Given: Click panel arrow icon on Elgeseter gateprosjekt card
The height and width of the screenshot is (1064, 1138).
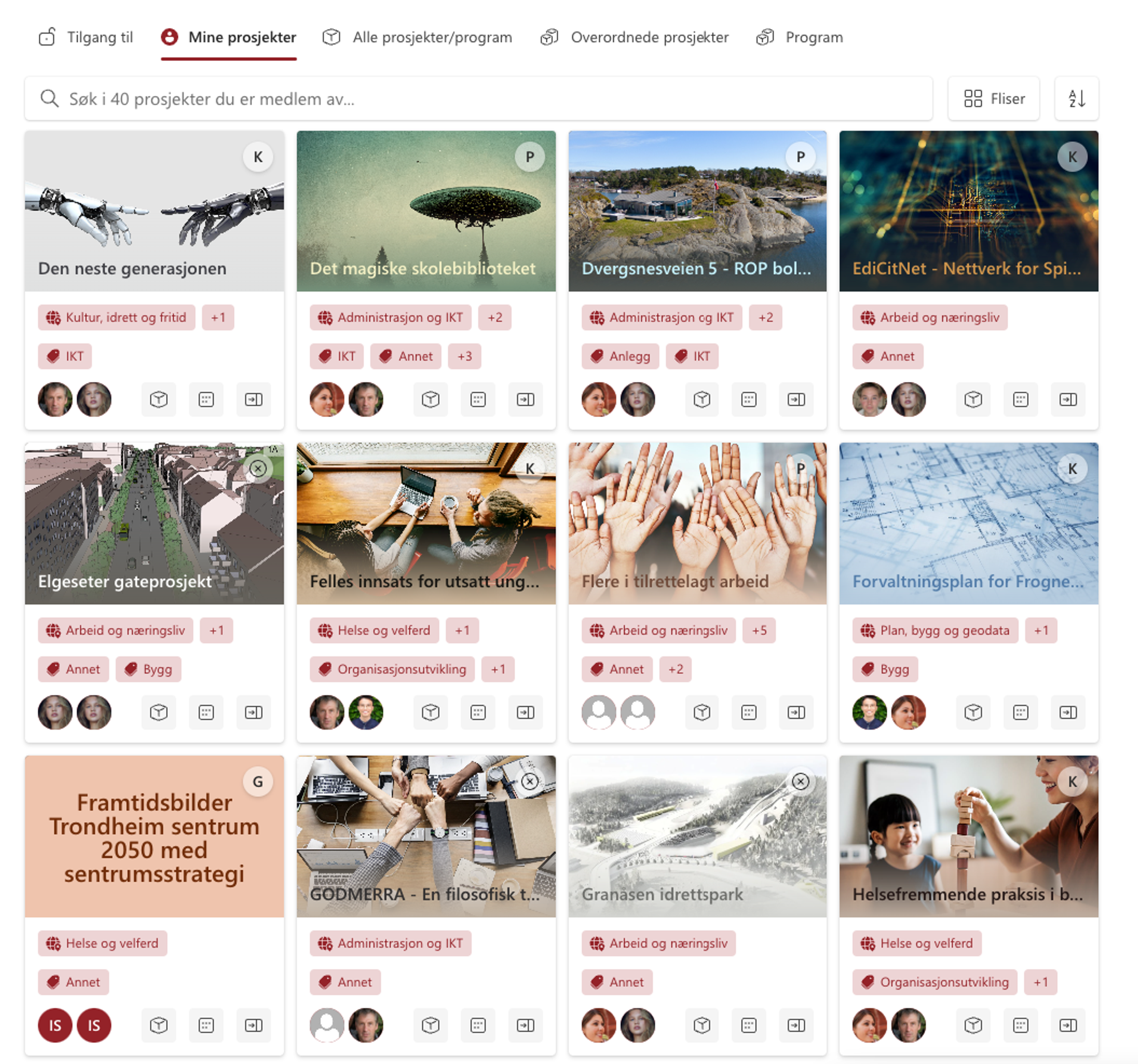Looking at the screenshot, I should click(x=253, y=712).
